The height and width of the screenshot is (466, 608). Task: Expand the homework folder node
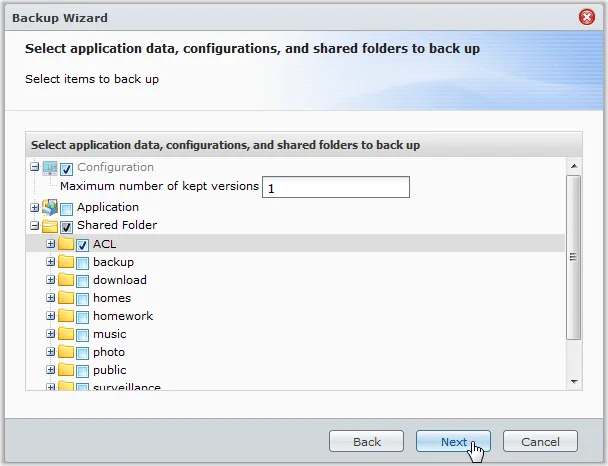(x=51, y=316)
